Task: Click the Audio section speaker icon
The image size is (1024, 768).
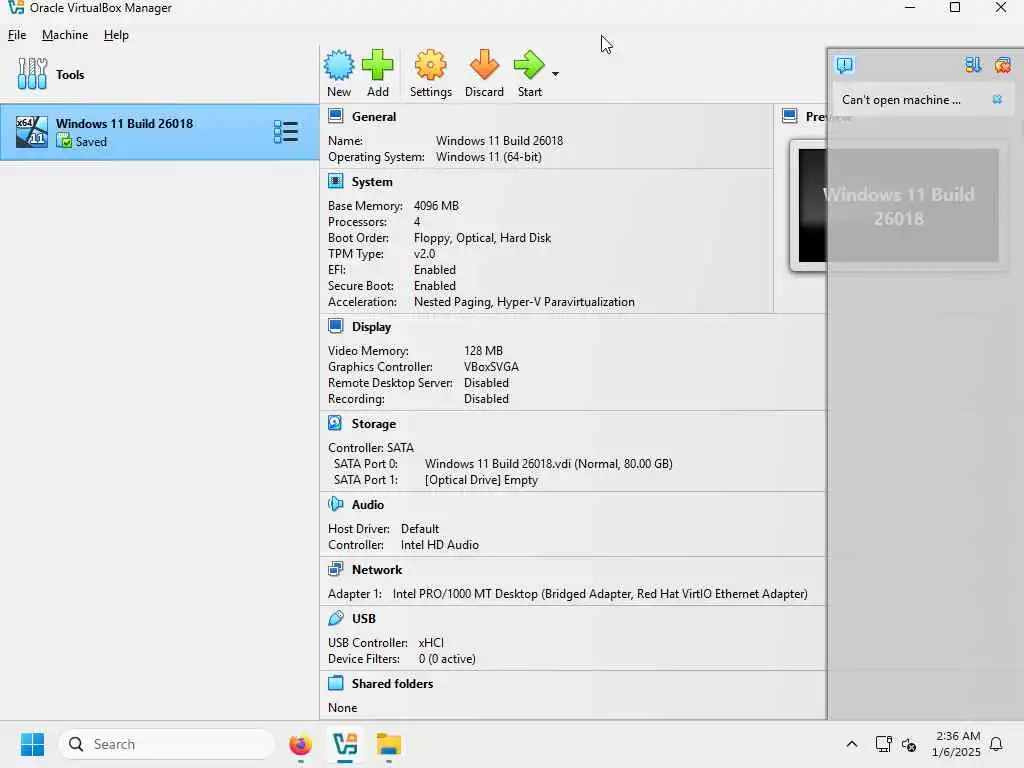Action: (336, 504)
